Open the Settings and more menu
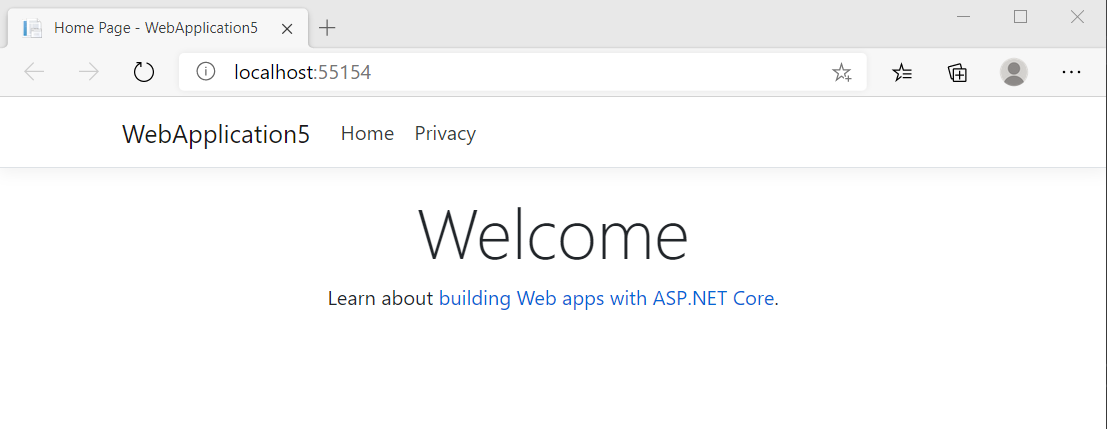This screenshot has height=429, width=1107. (x=1071, y=72)
